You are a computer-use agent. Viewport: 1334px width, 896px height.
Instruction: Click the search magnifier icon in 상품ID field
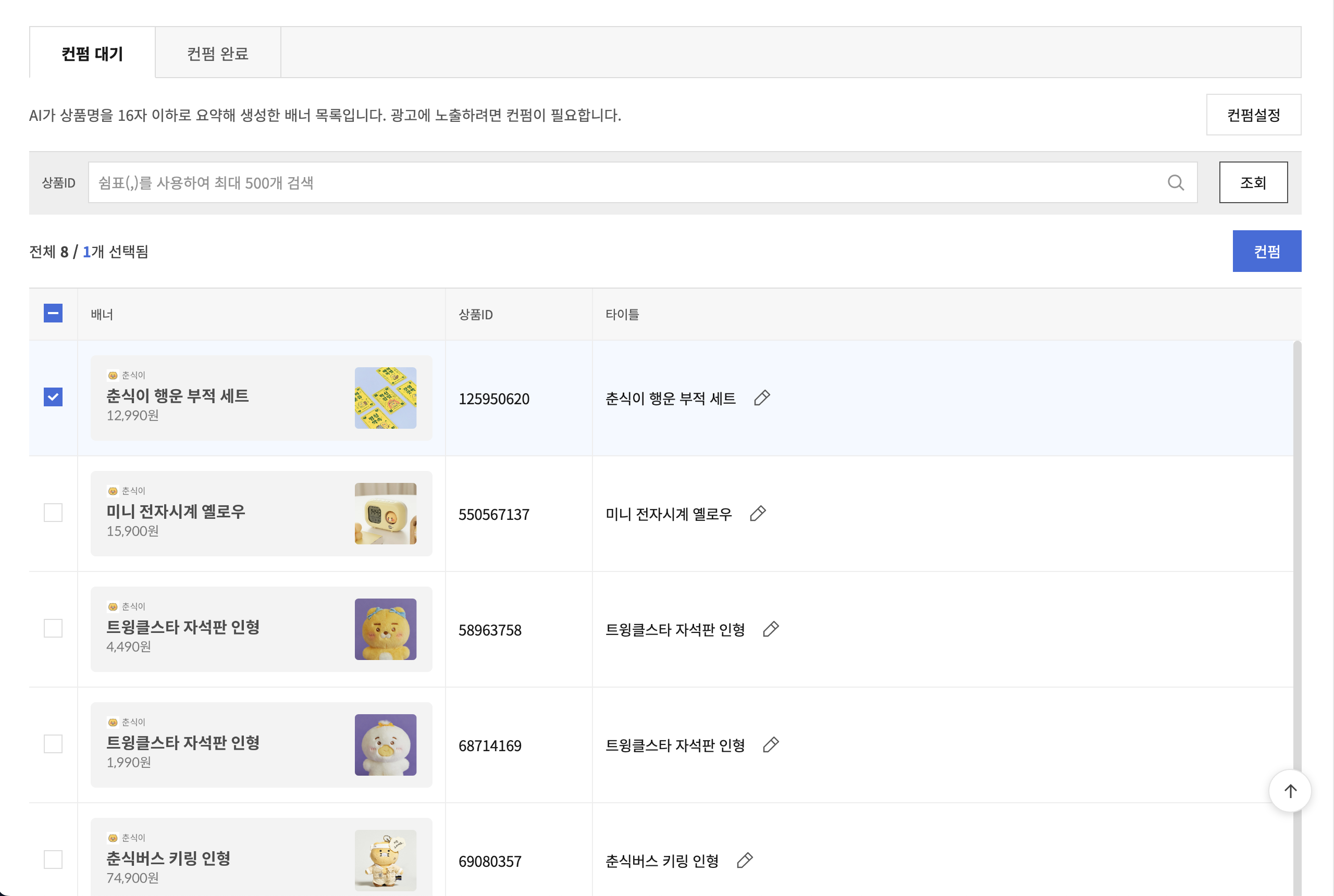pos(1175,182)
